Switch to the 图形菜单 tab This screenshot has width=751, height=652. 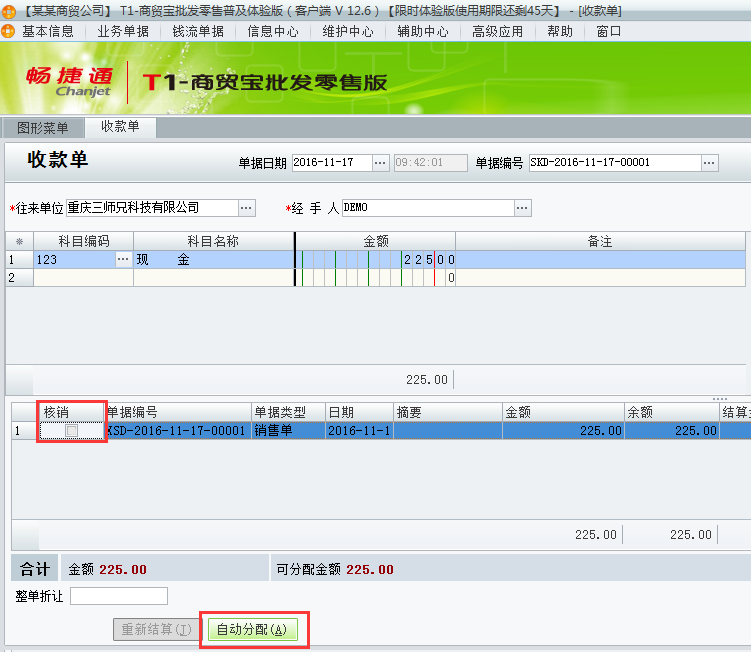[x=43, y=128]
